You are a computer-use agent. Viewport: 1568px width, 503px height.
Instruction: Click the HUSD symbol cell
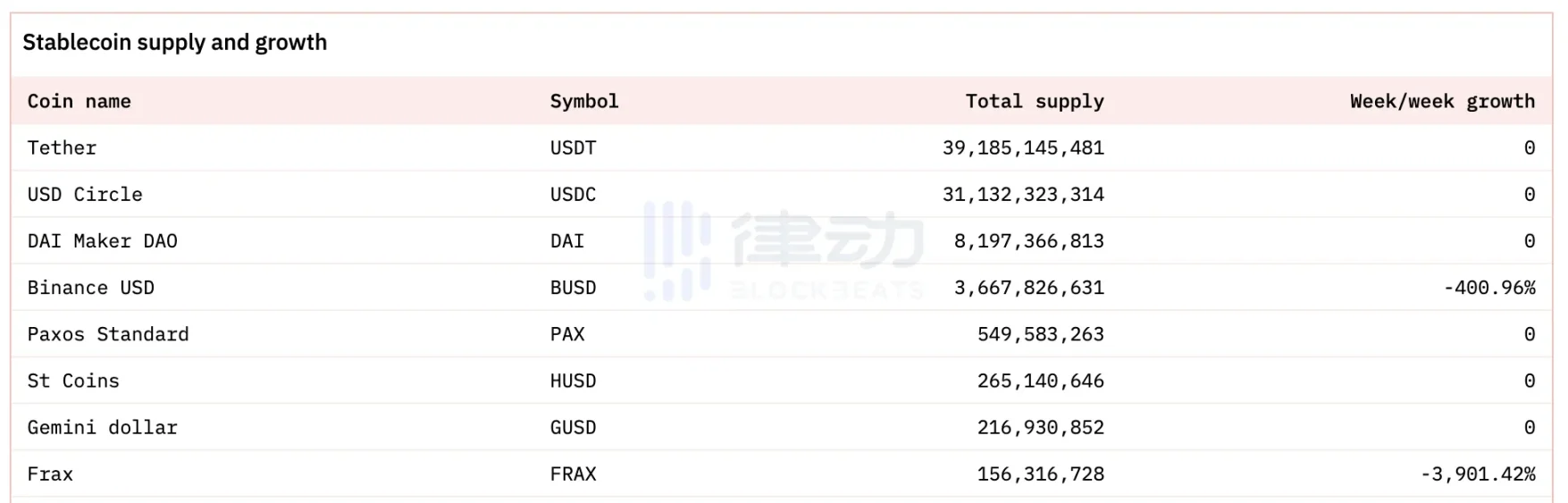[573, 381]
